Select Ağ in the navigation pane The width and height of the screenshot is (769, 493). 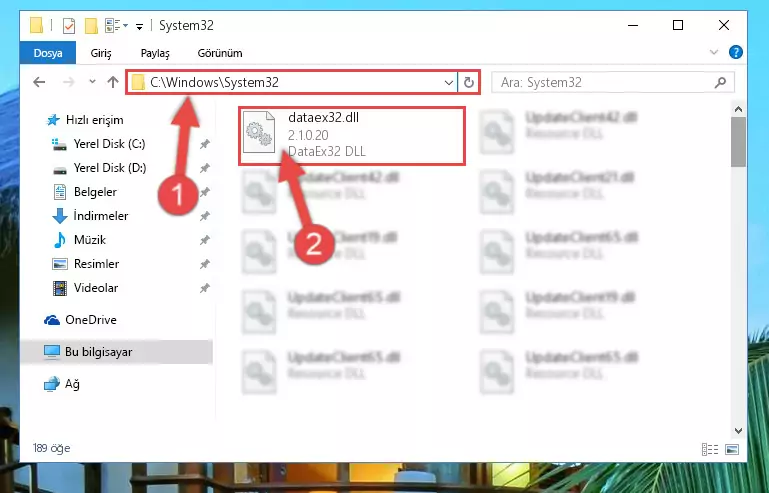pos(72,384)
